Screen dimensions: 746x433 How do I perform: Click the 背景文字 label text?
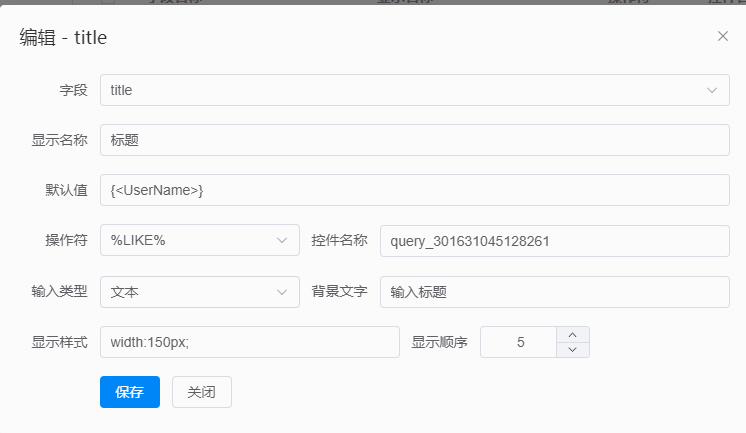[x=339, y=291]
